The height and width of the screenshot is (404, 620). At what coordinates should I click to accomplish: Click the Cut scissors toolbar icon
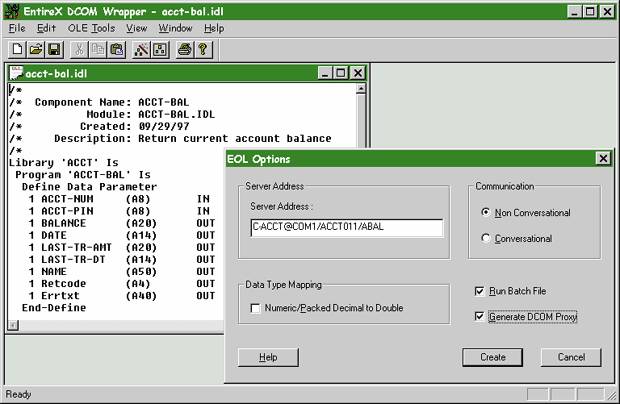pos(79,49)
